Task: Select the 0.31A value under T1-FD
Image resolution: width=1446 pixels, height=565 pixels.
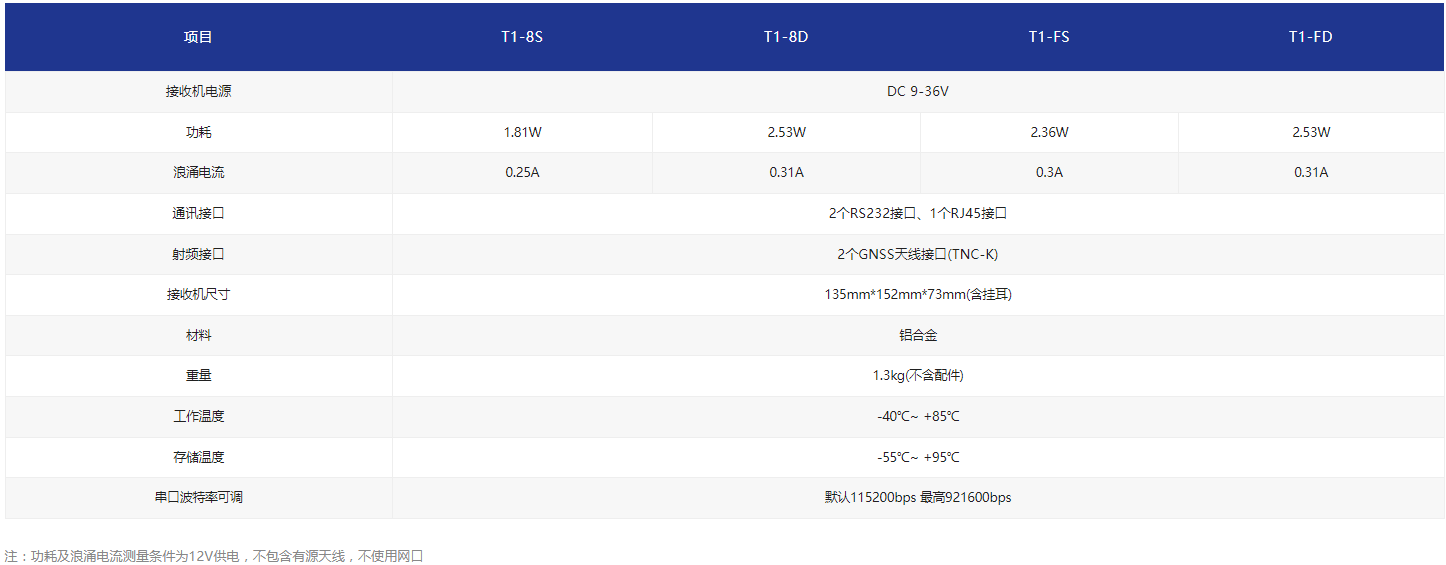Action: 1311,172
